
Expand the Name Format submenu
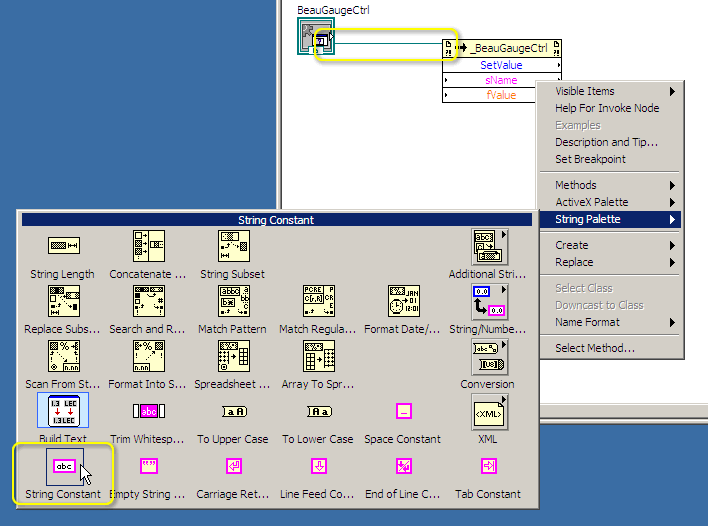[x=612, y=322]
